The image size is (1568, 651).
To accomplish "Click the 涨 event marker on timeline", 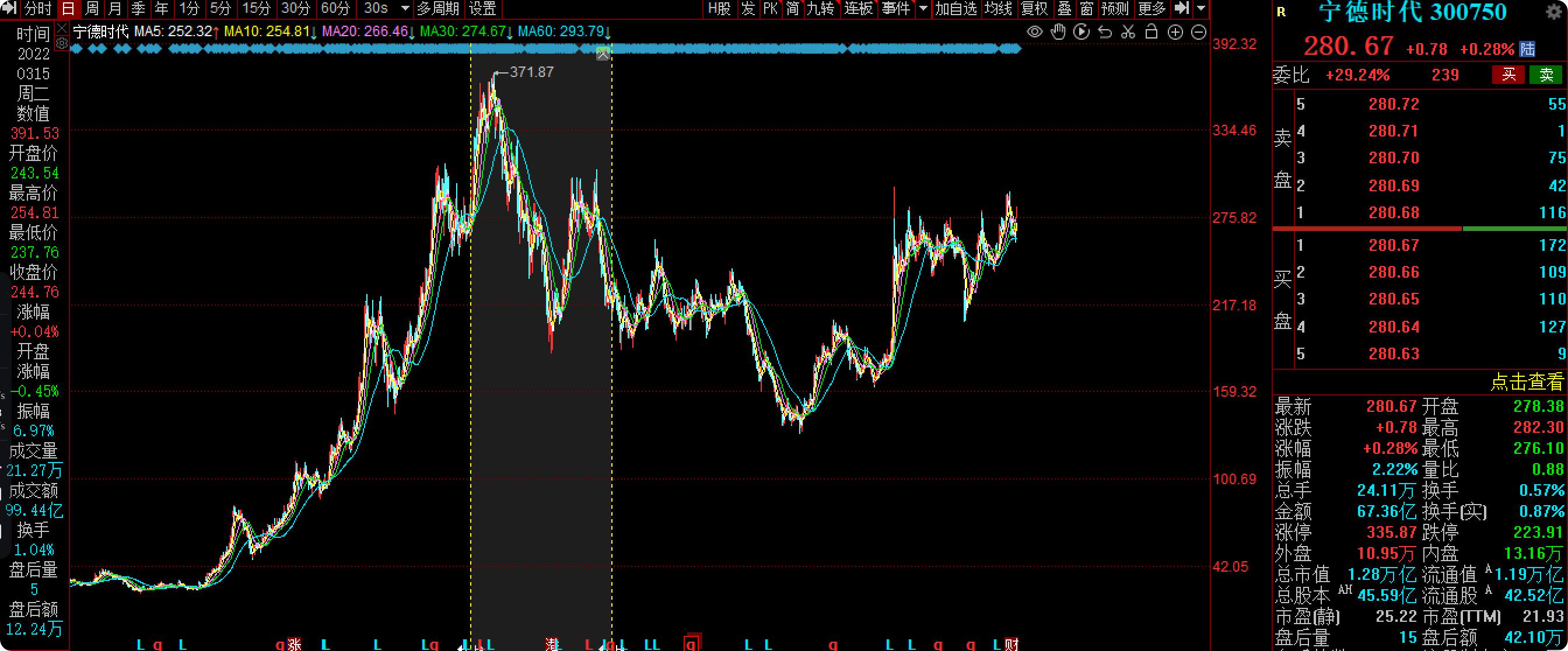I will click(295, 645).
